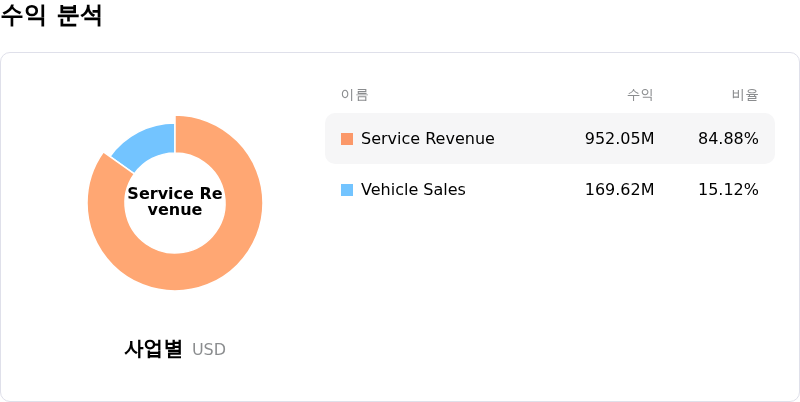800x402 pixels.
Task: Click the 사업별 chart caption
Action: pyautogui.click(x=153, y=349)
